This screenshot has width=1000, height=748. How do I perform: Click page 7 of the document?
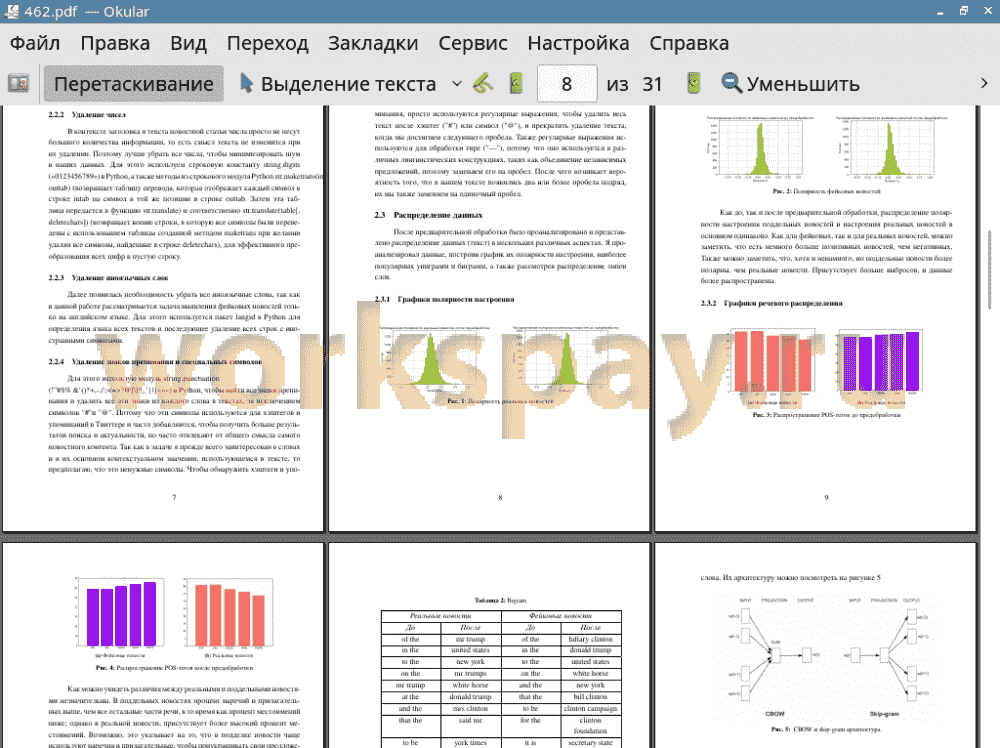coord(163,318)
